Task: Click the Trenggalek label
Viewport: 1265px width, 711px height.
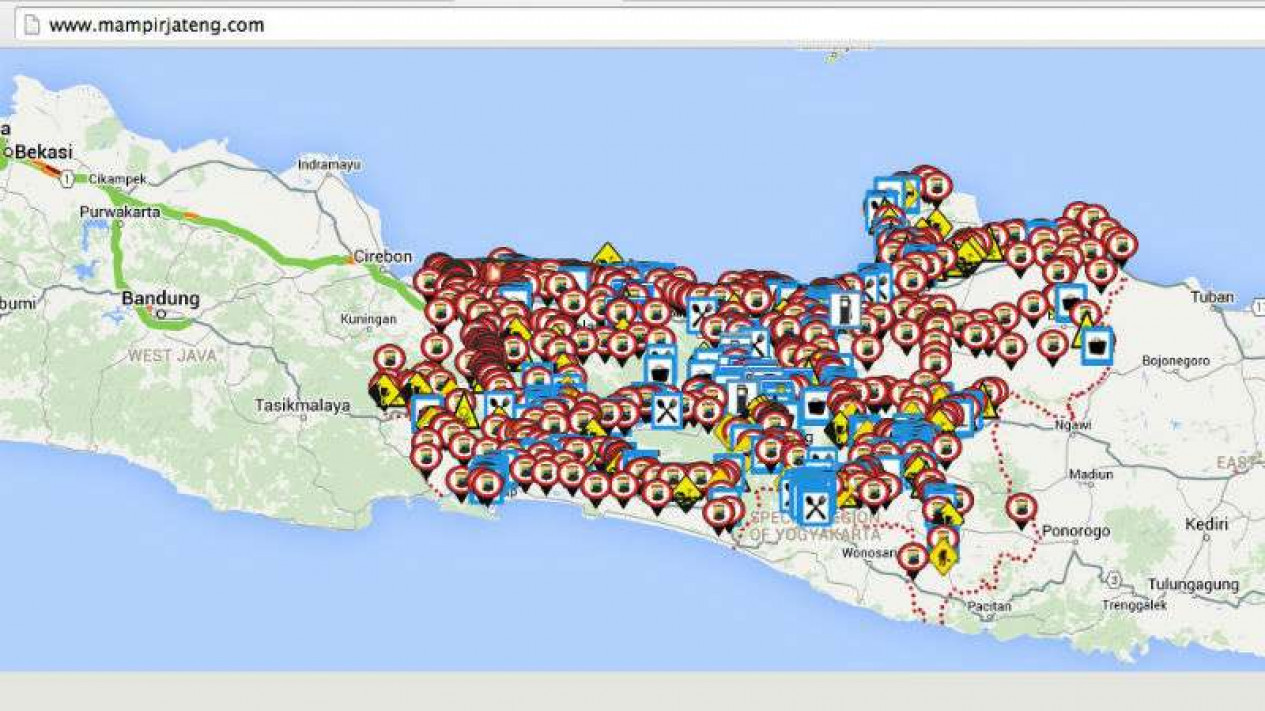Action: tap(1134, 605)
